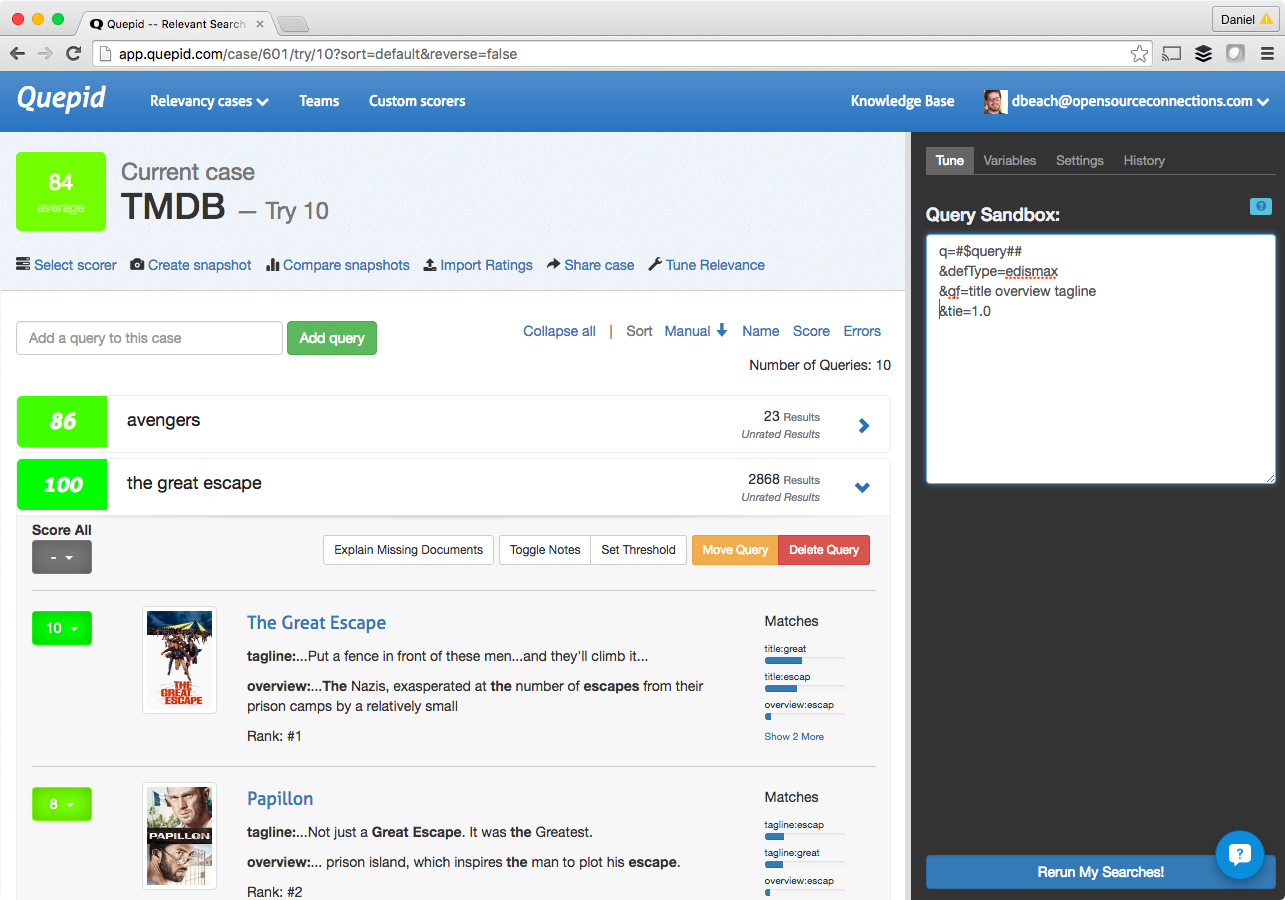Open the Knowledge Base link
This screenshot has height=900, width=1285.
902,101
